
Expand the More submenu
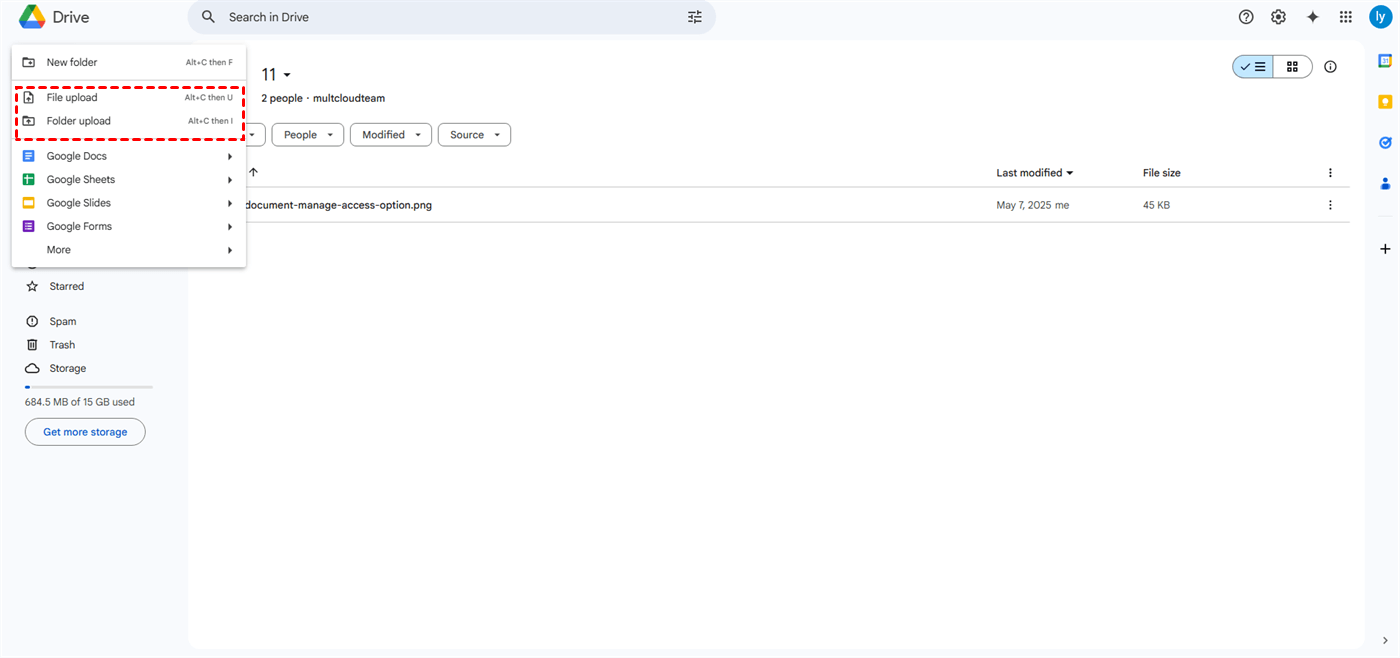(129, 250)
